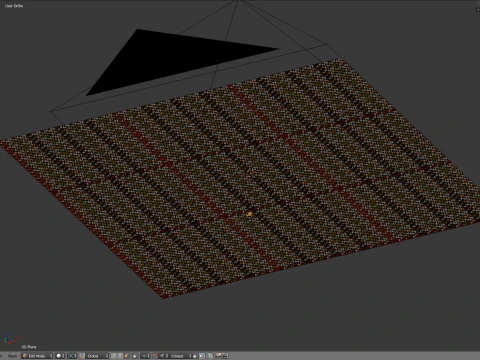Click the orange selected vertex on the plane
Viewport: 480px width, 360px height.
(x=250, y=214)
